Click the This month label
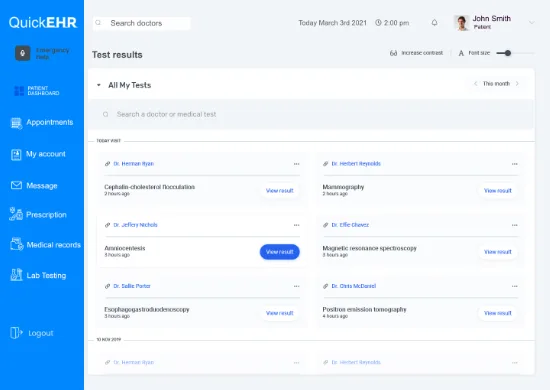This screenshot has height=390, width=550. coord(496,83)
